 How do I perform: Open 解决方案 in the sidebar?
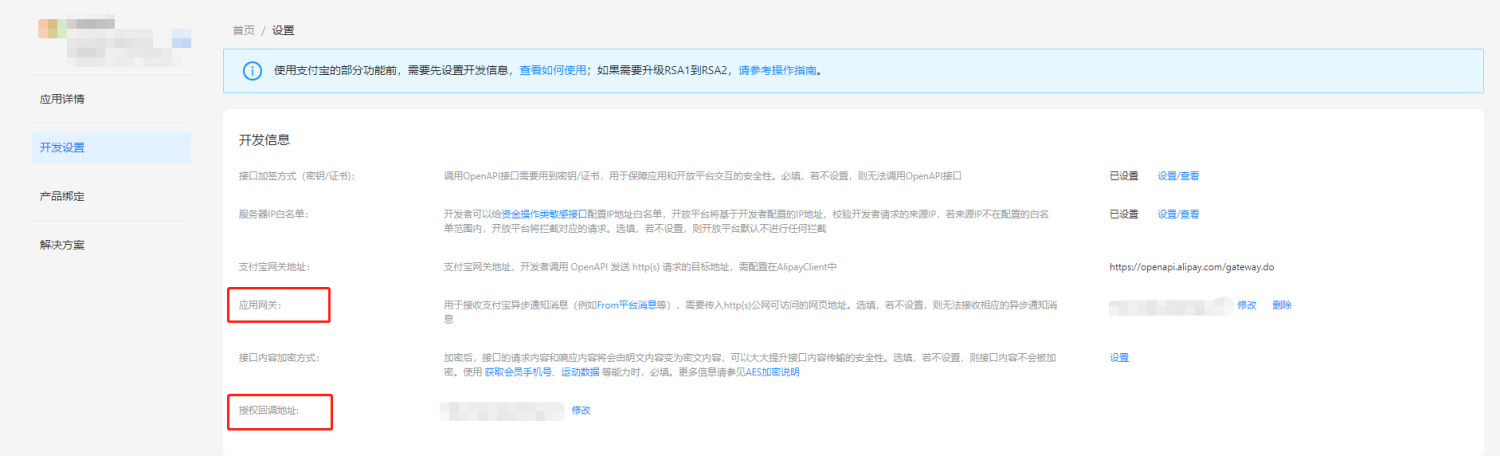[62, 245]
